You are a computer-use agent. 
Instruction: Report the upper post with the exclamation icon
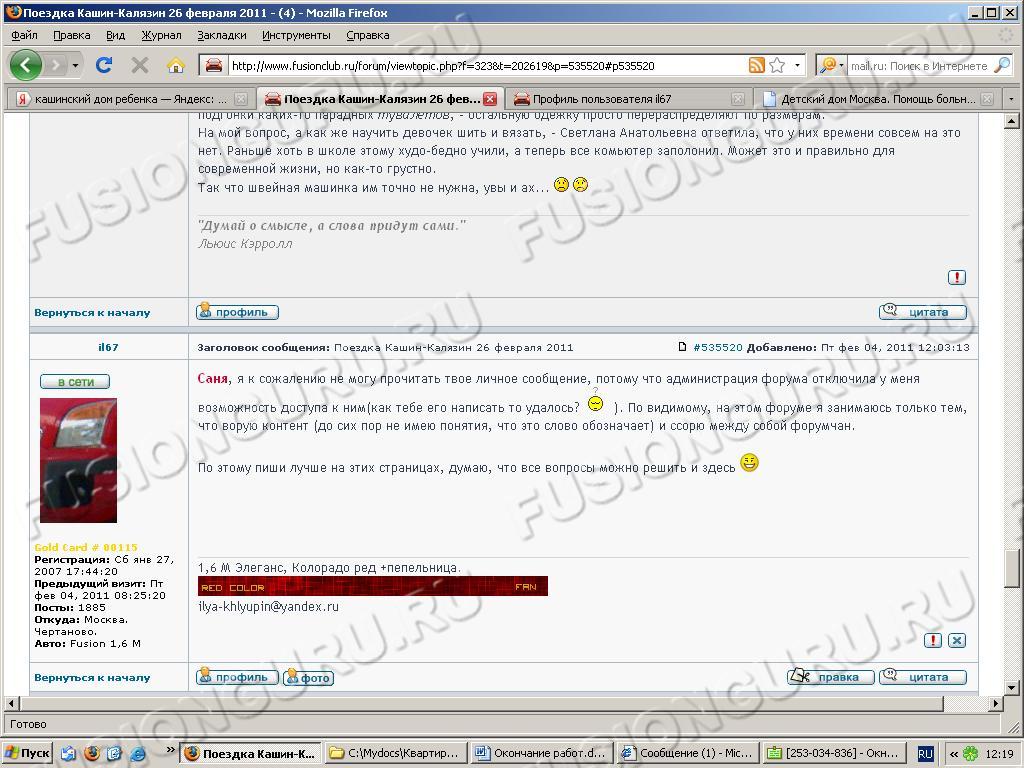coord(957,278)
